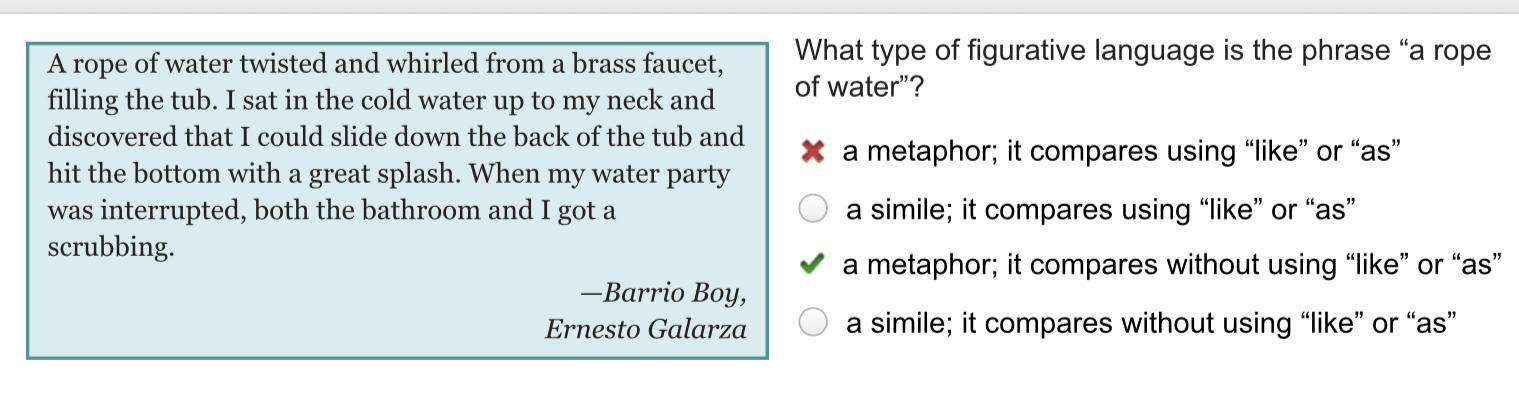
Task: Click the question text about figurative language
Action: (1142, 51)
